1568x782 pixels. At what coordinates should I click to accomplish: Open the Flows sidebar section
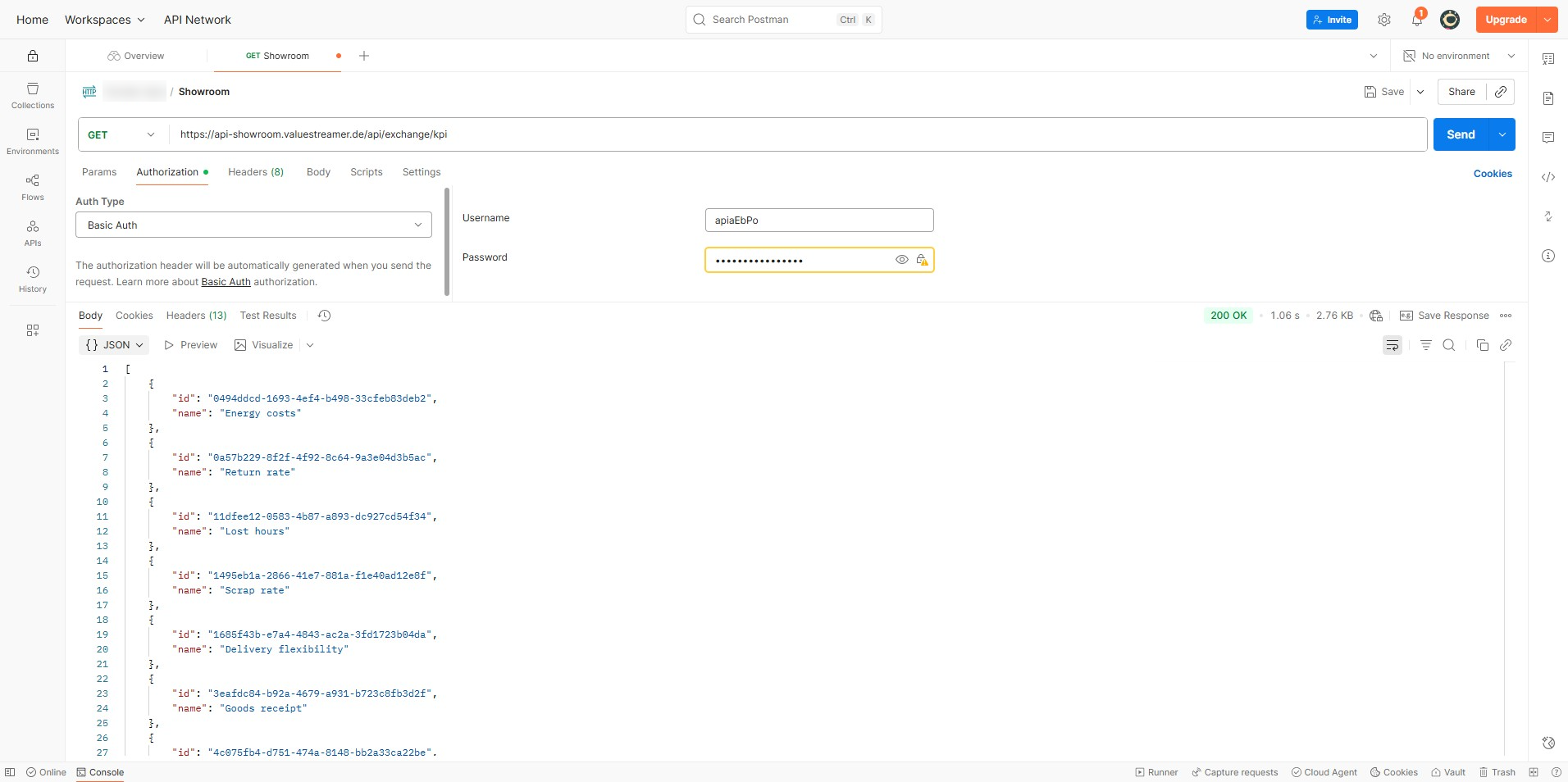coord(33,187)
